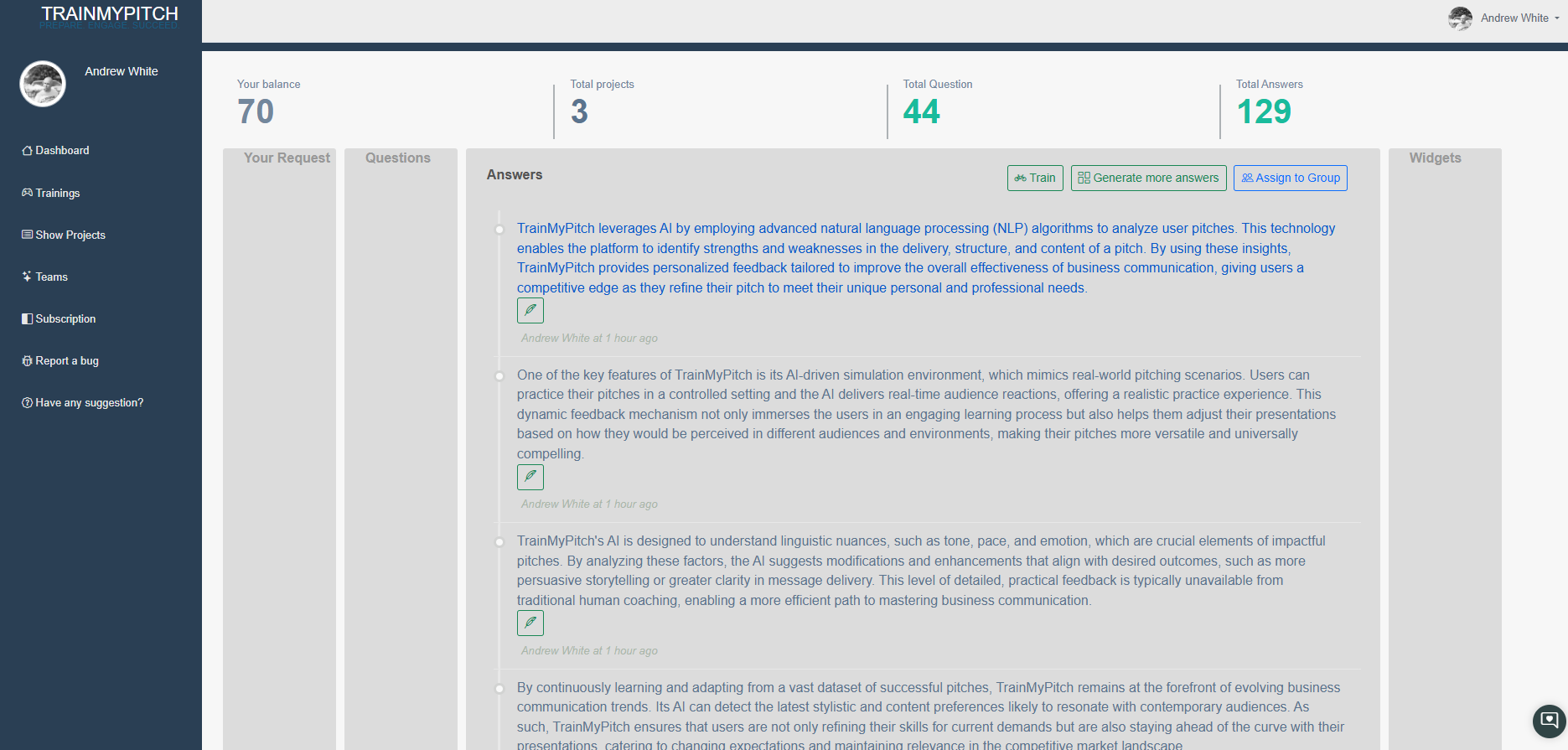Edit the answer about NLP algorithms
The height and width of the screenshot is (750, 1568).
(530, 310)
